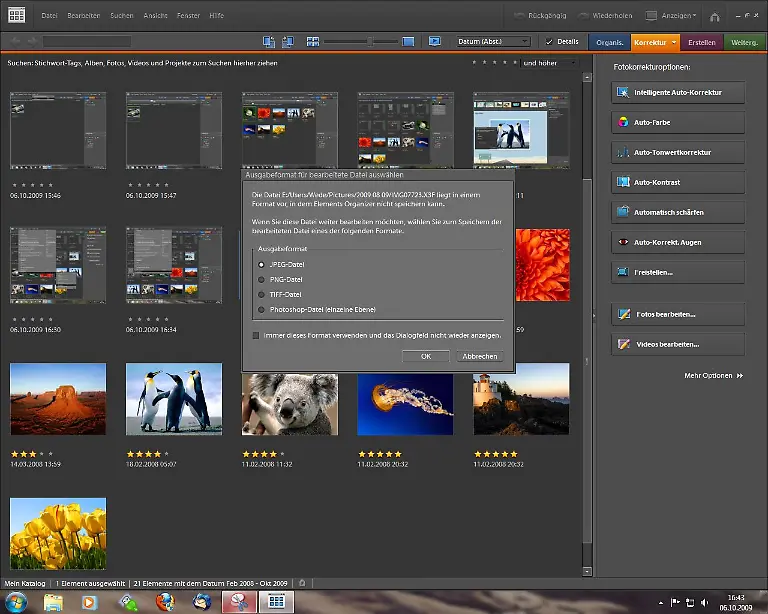Open Fotos bearbeiten editor

click(678, 314)
